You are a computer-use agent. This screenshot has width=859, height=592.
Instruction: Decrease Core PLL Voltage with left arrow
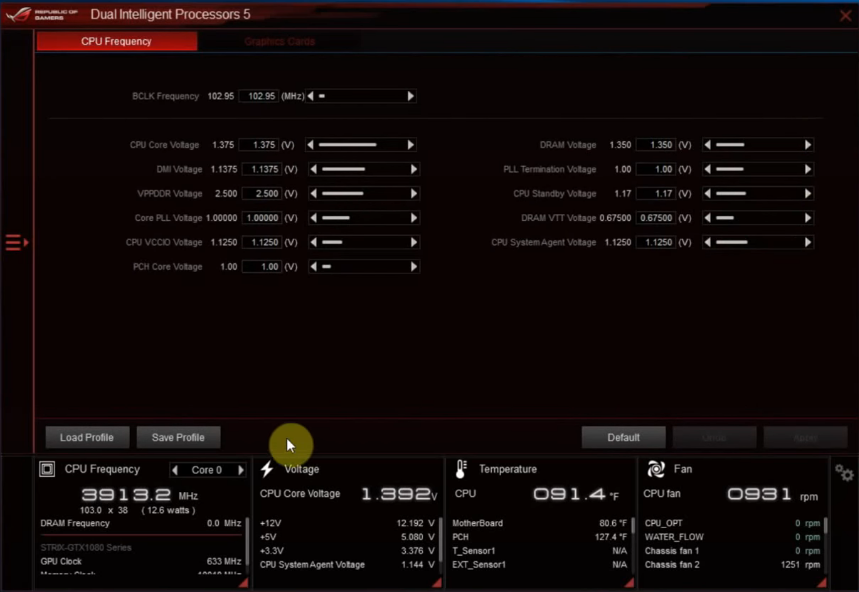click(313, 218)
